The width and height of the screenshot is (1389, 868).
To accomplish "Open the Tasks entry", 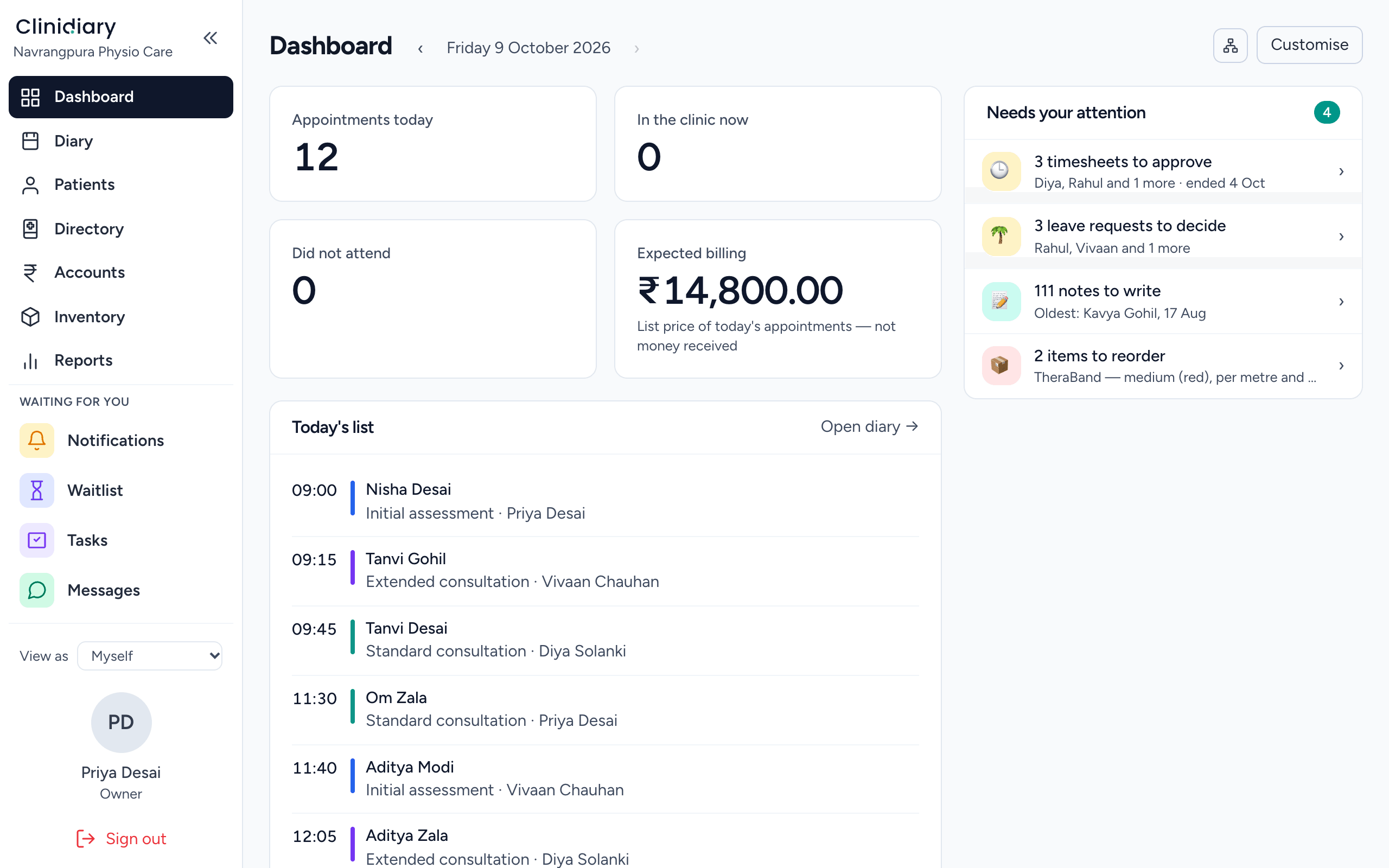I will point(121,540).
